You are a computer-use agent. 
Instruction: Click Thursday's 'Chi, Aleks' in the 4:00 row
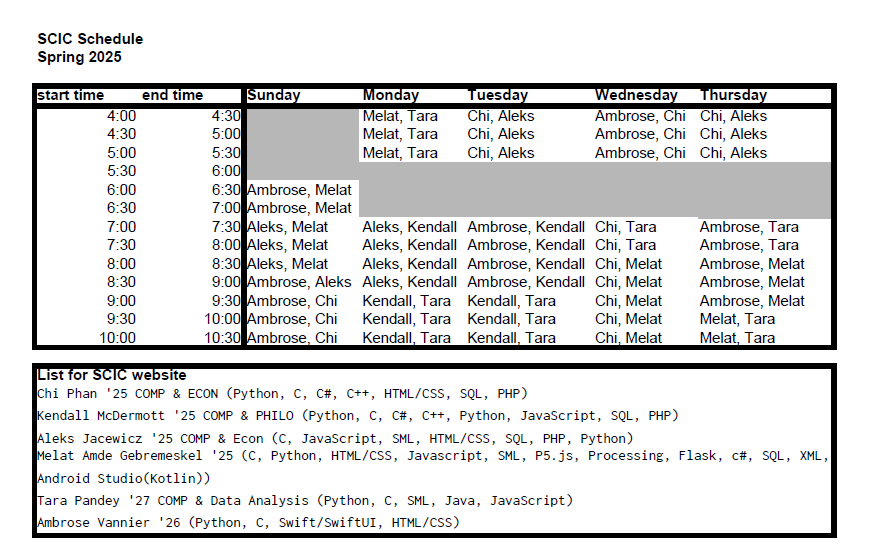(x=734, y=116)
